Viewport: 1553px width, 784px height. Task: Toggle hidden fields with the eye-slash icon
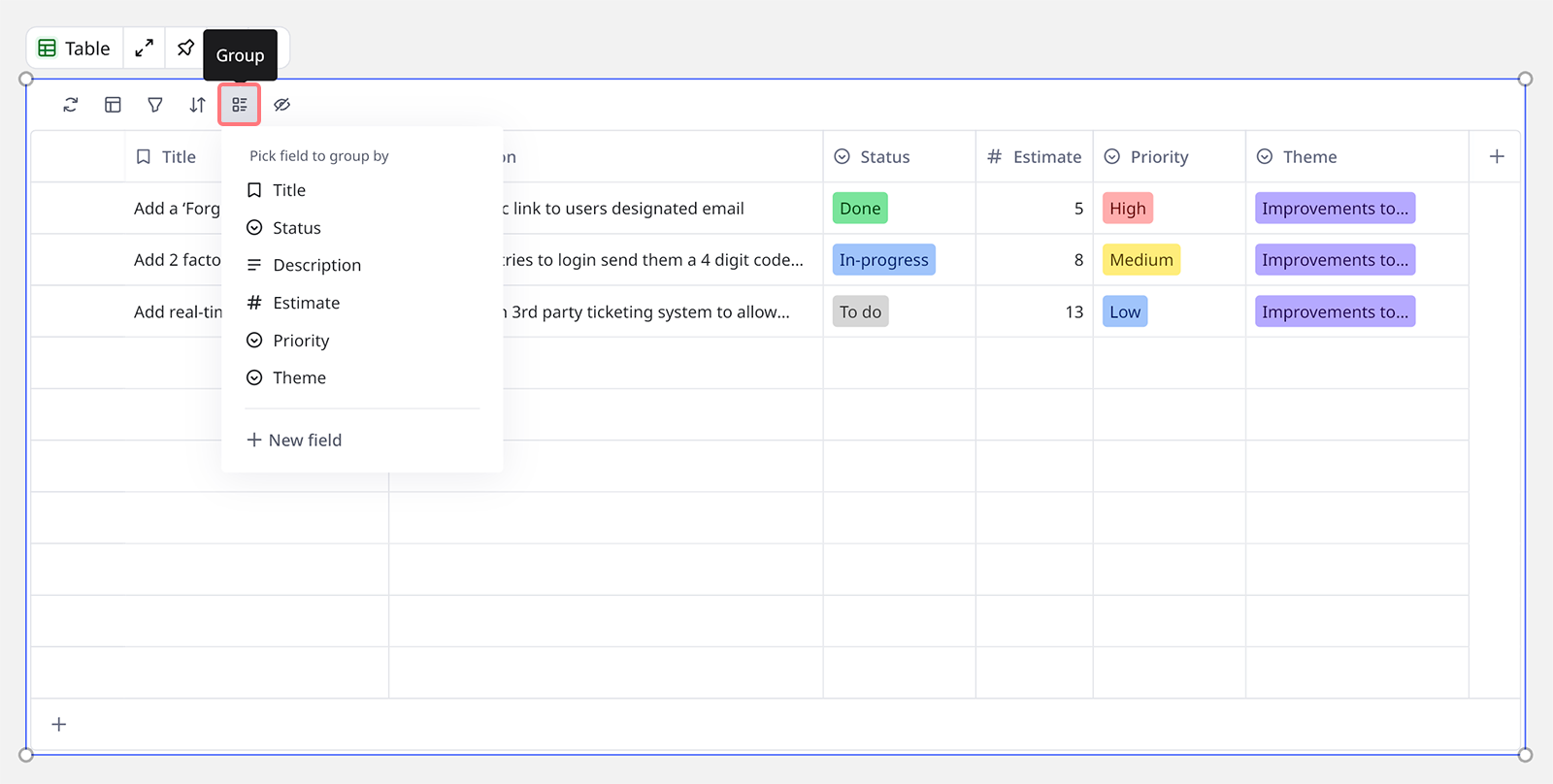(x=281, y=105)
